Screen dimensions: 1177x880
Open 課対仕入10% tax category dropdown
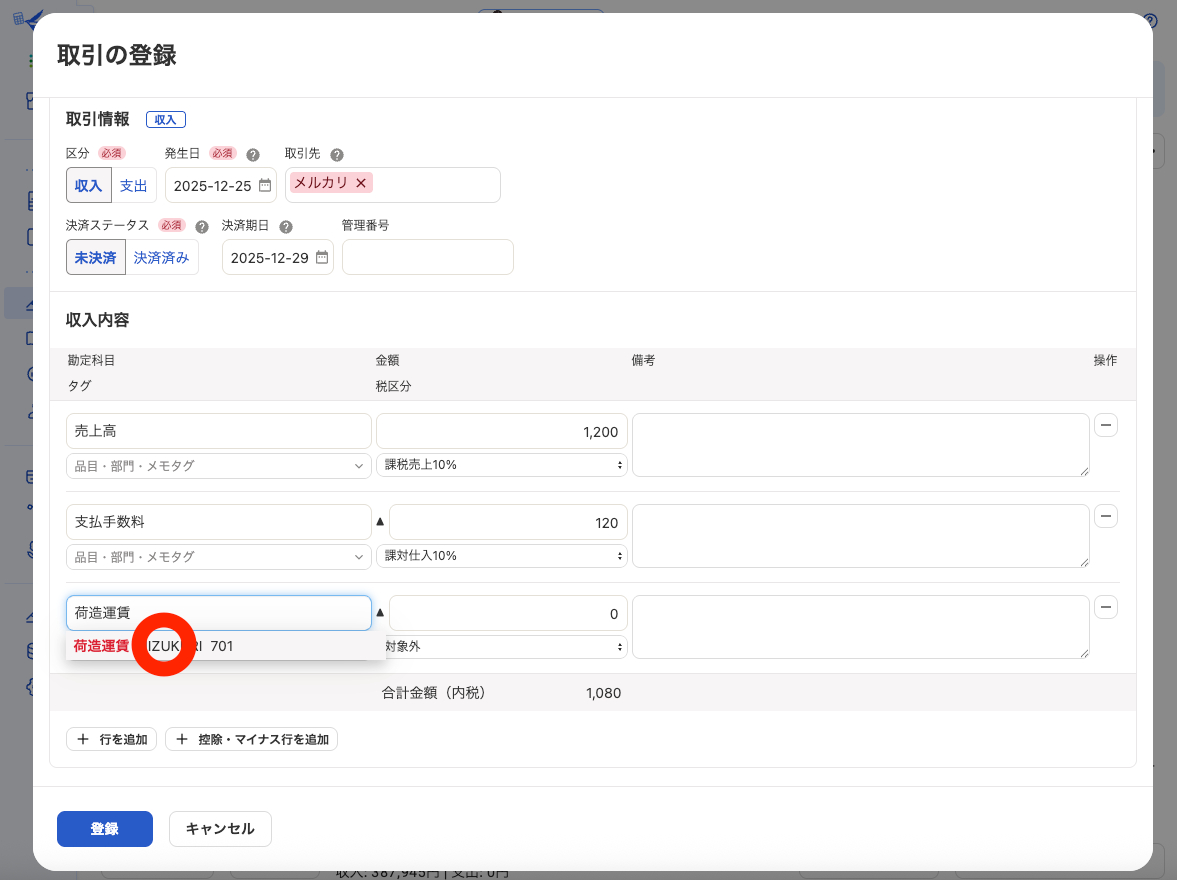(501, 556)
